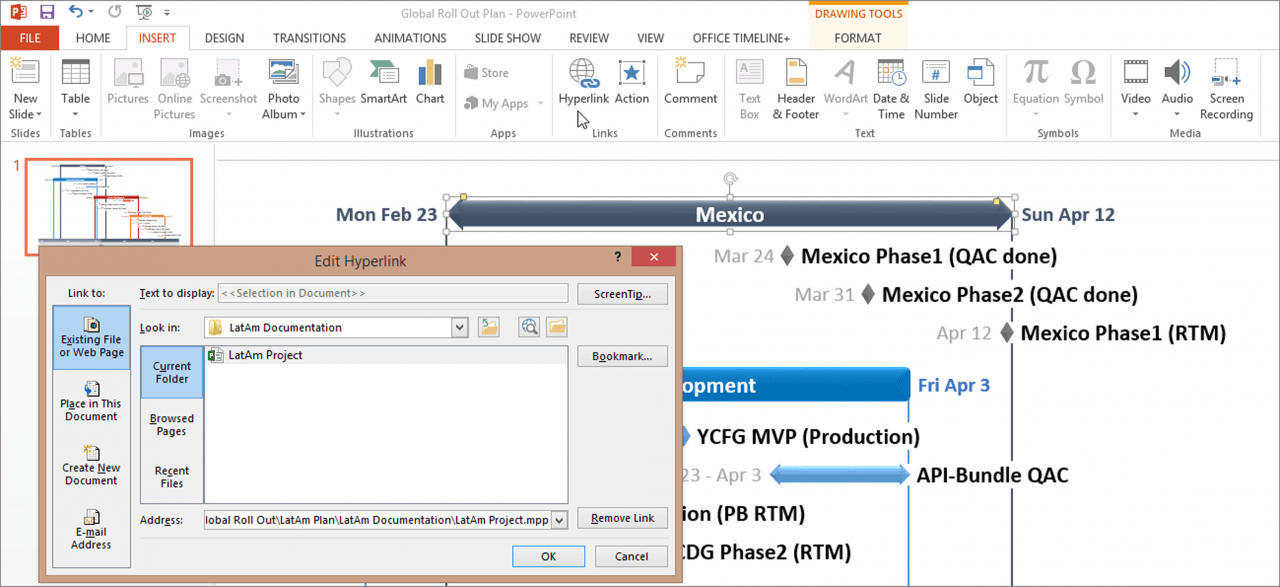The height and width of the screenshot is (587, 1280).
Task: Go up one folder in dialog
Action: [x=488, y=327]
